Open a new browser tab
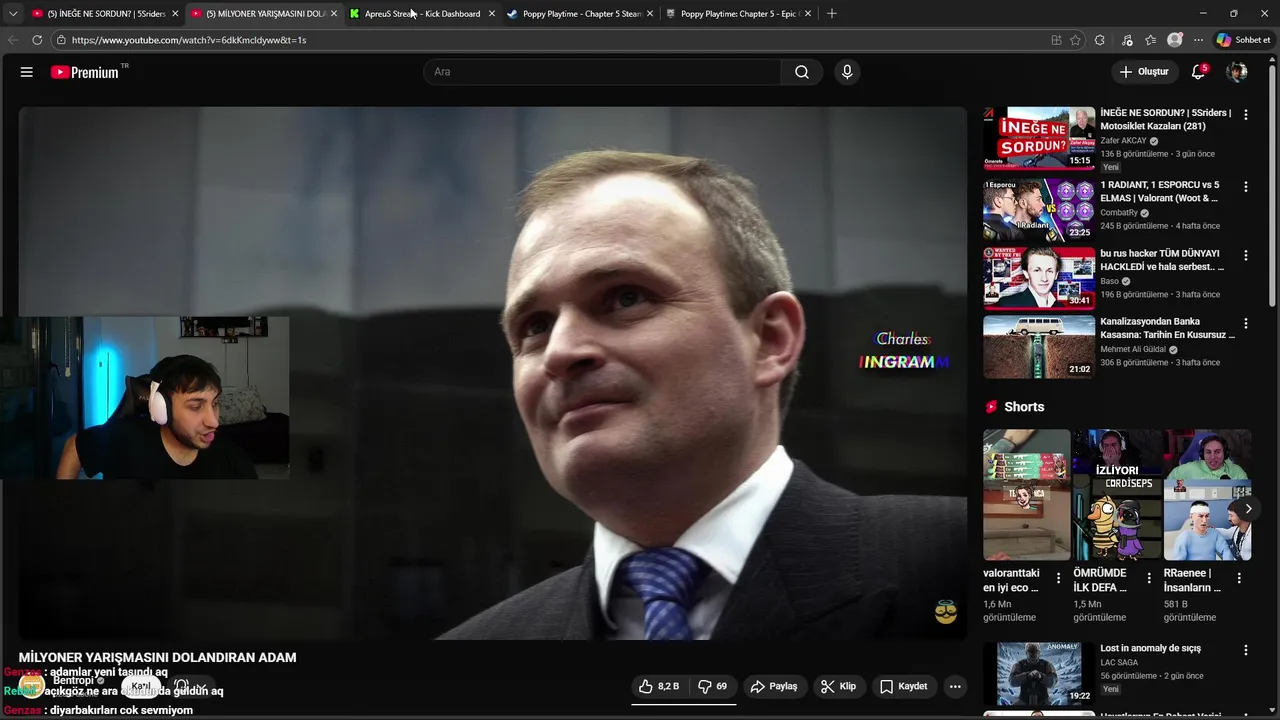The image size is (1280, 720). pyautogui.click(x=831, y=14)
